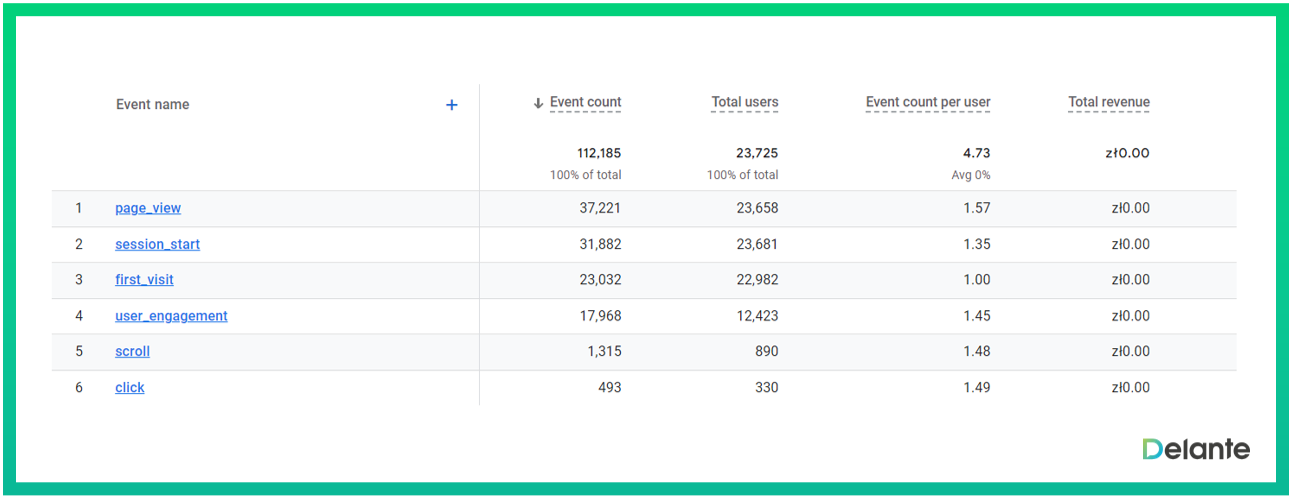The image size is (1291, 497).
Task: Click the Delante logo
Action: pos(1196,450)
